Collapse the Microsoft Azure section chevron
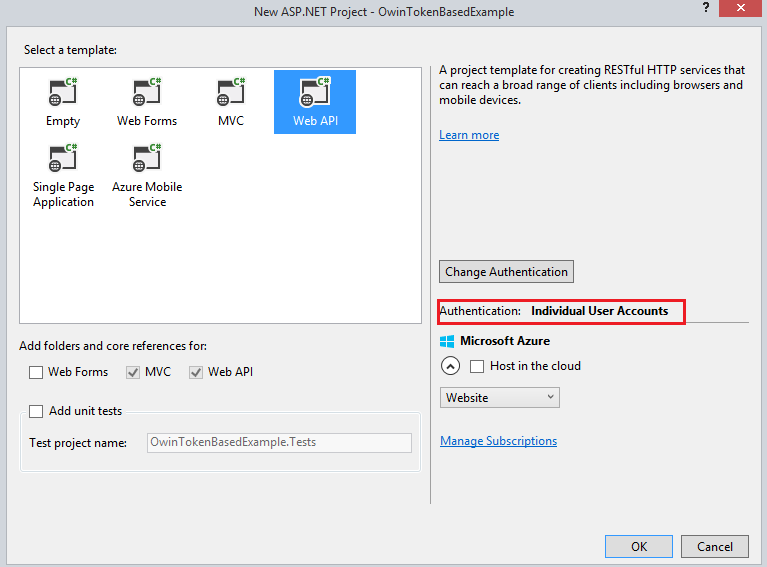 tap(450, 366)
